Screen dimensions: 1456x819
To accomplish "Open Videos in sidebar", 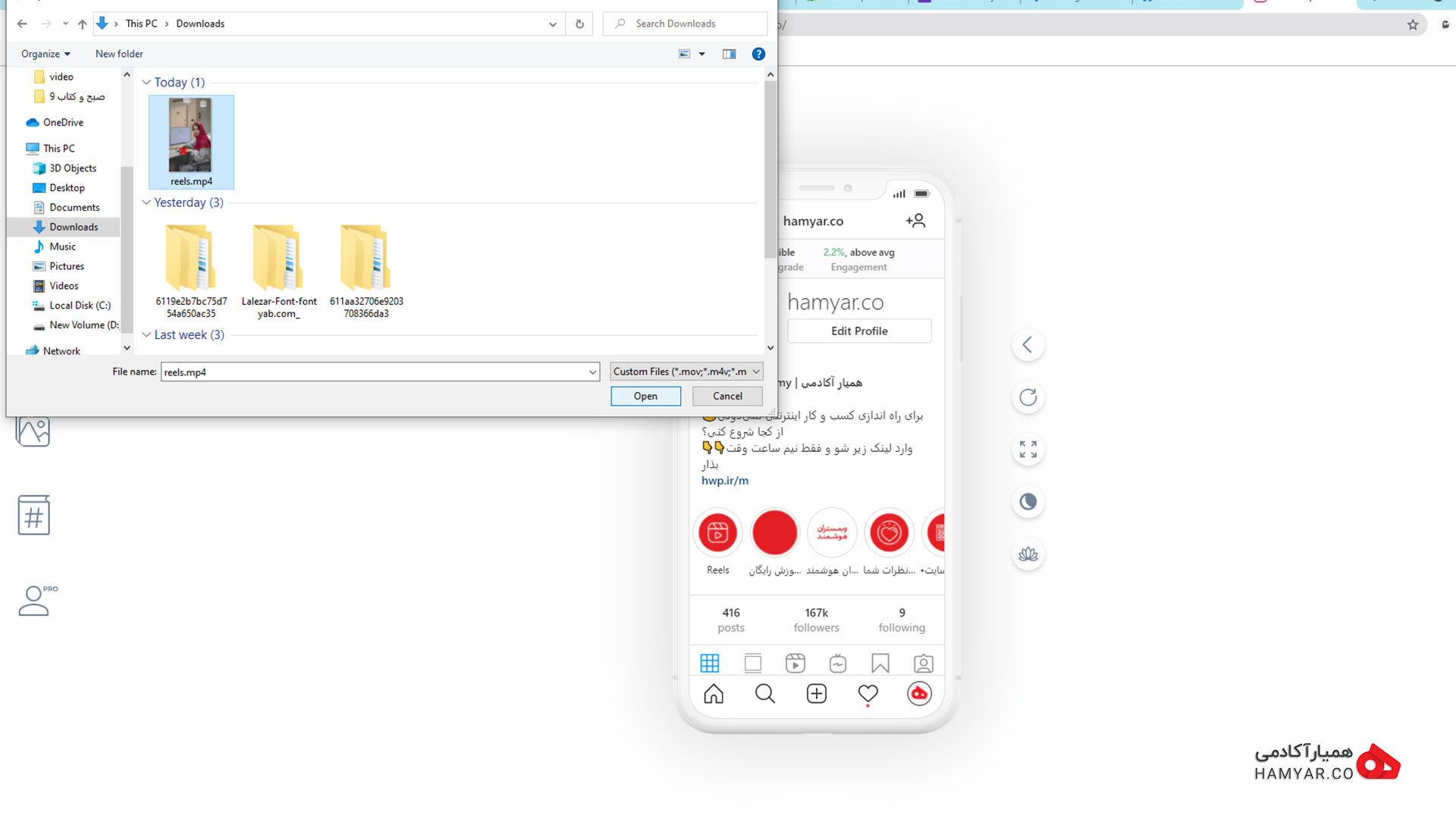I will [64, 286].
